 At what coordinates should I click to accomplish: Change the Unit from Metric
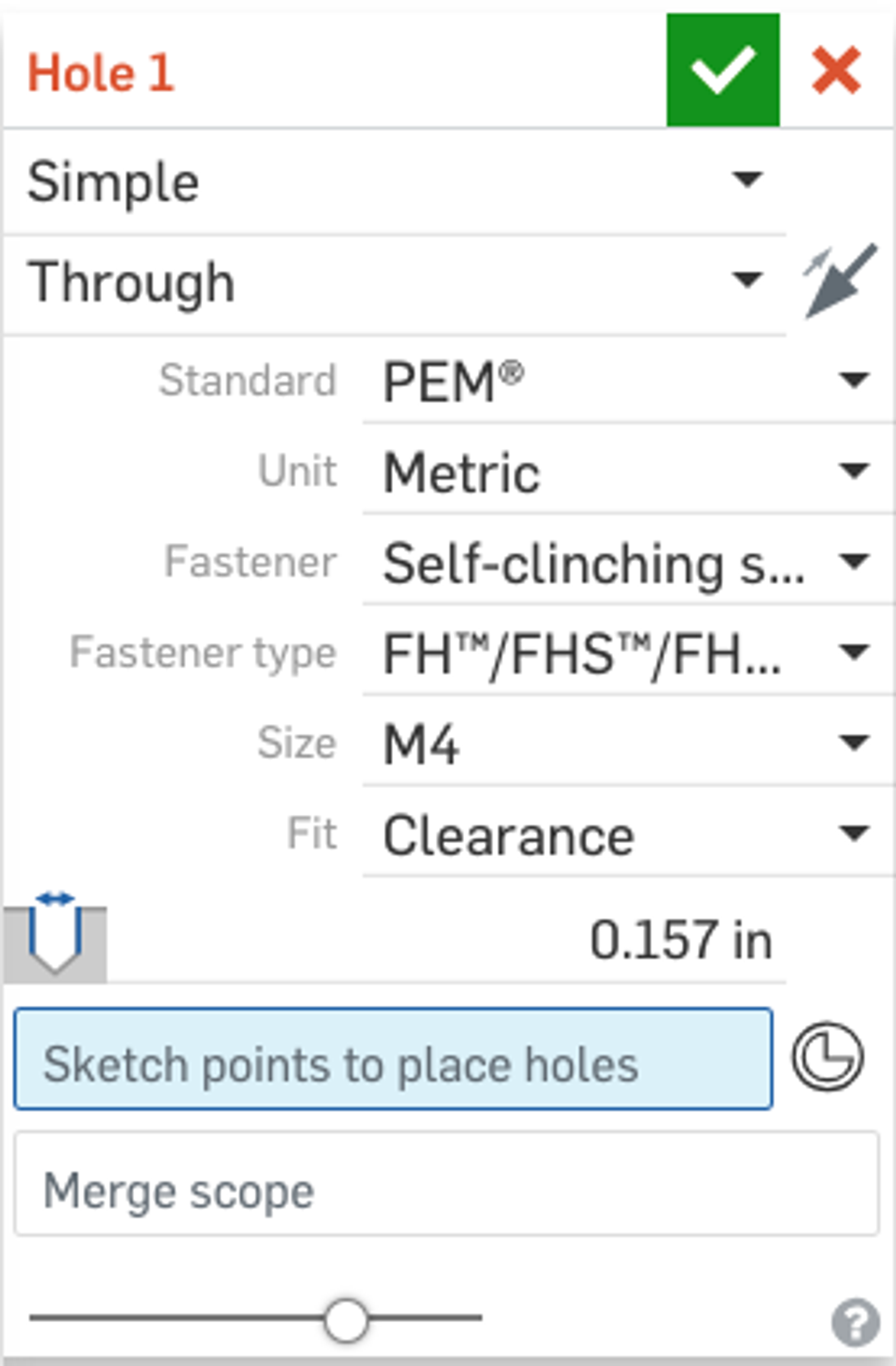pyautogui.click(x=627, y=472)
